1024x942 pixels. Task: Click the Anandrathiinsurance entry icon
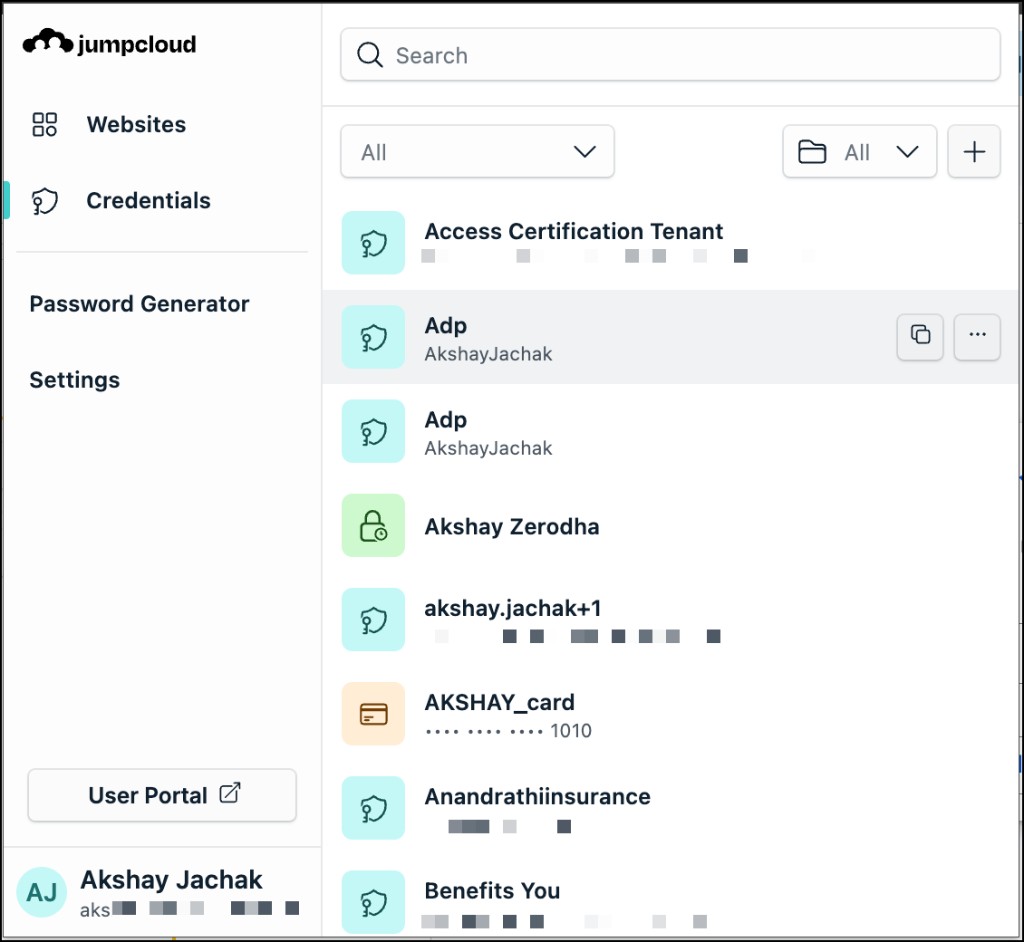click(374, 807)
